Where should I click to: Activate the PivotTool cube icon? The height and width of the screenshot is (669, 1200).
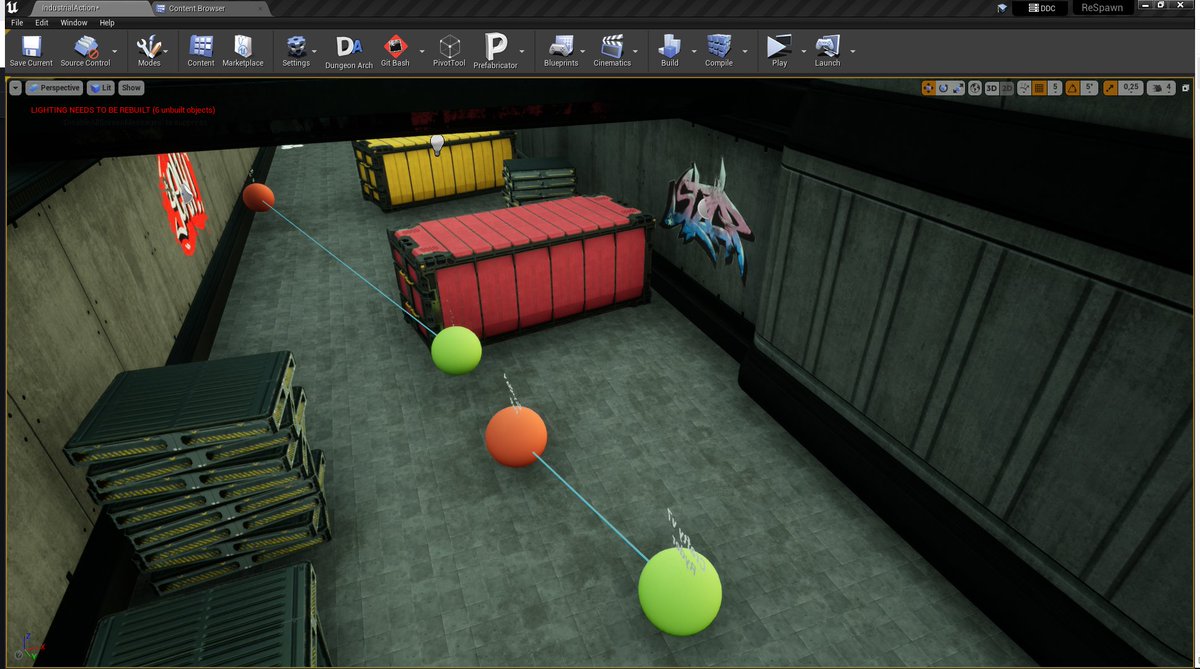(x=450, y=46)
